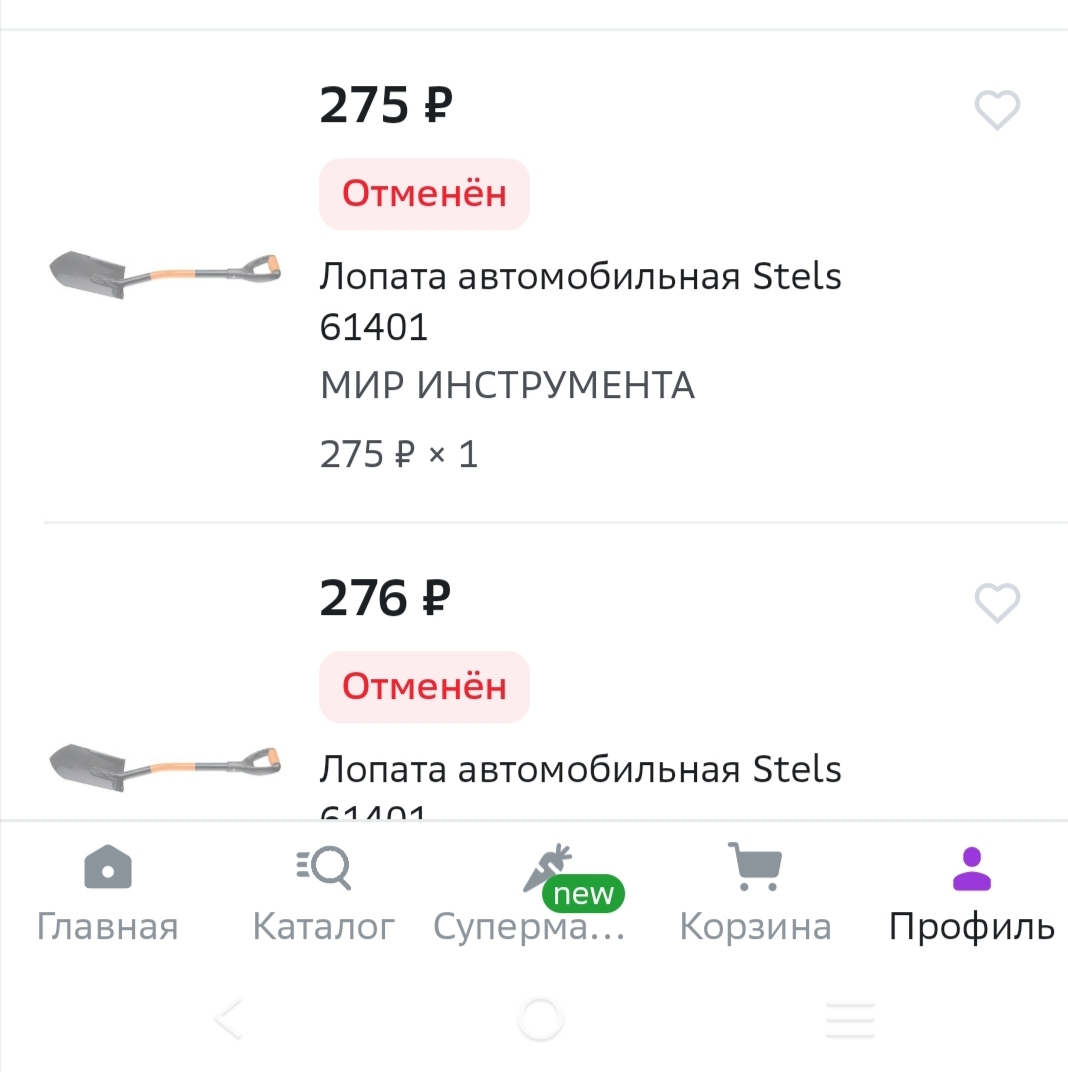Open second Лопата автомобильная Stels title
Viewport: 1068px width, 1072px height.
580,770
